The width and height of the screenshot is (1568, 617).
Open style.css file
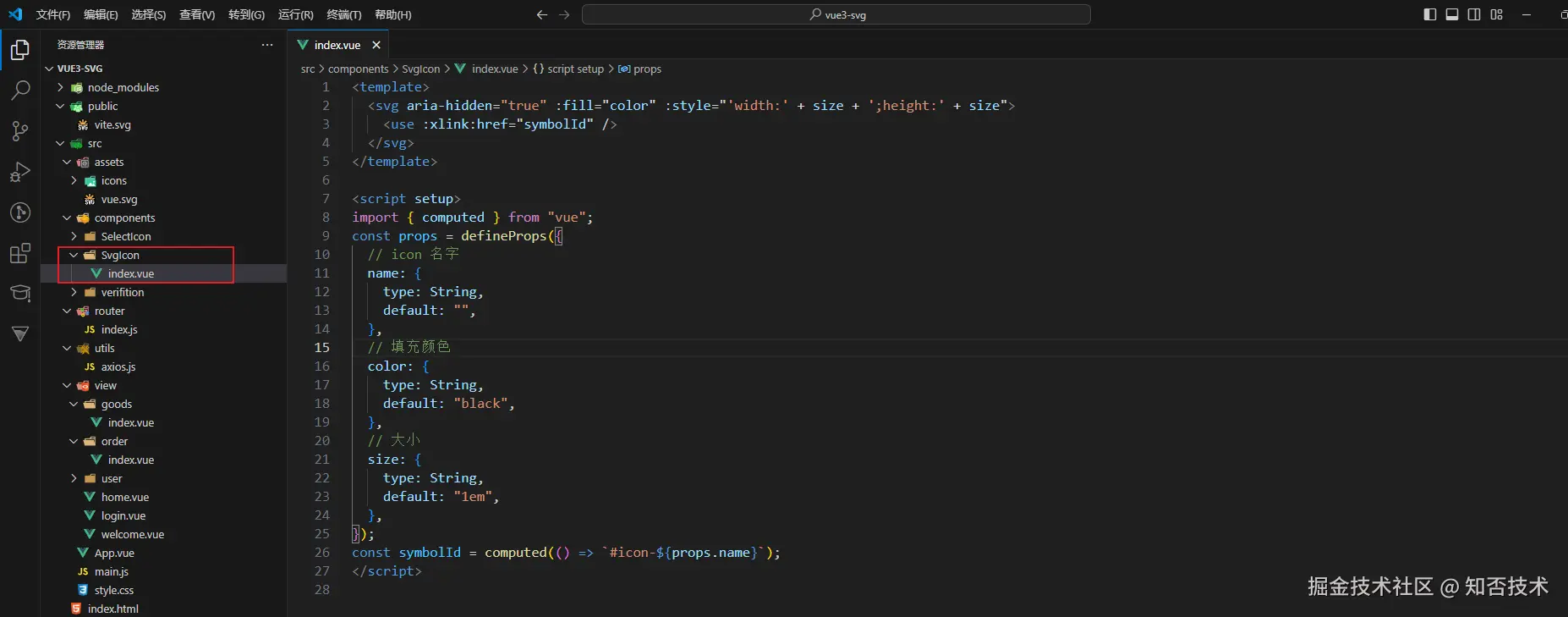tap(164, 590)
